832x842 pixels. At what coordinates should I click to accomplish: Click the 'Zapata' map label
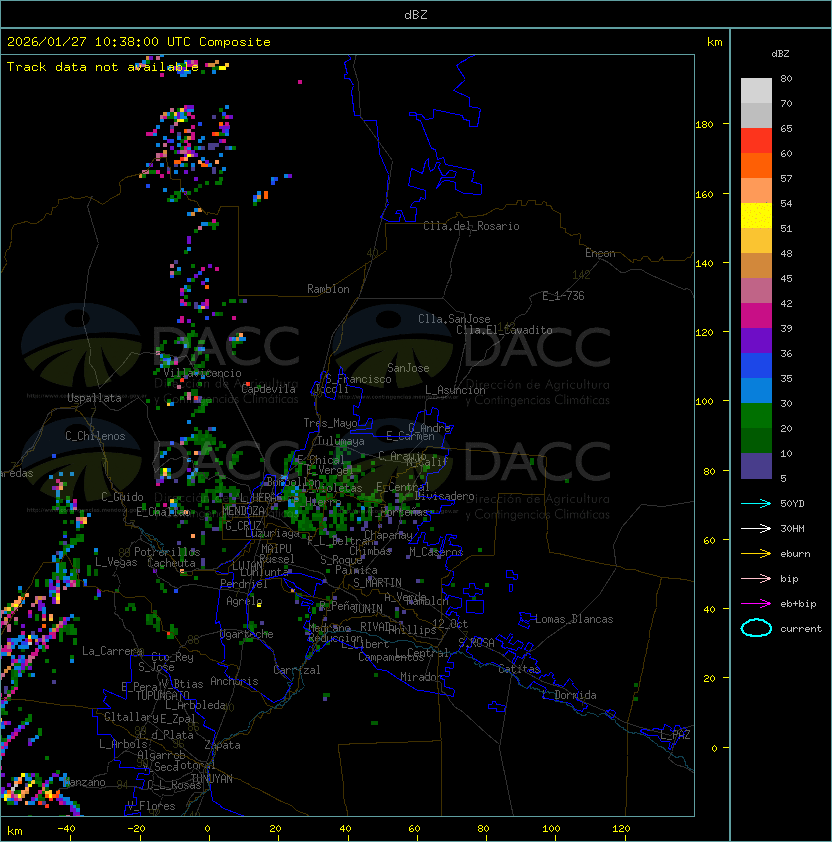222,745
